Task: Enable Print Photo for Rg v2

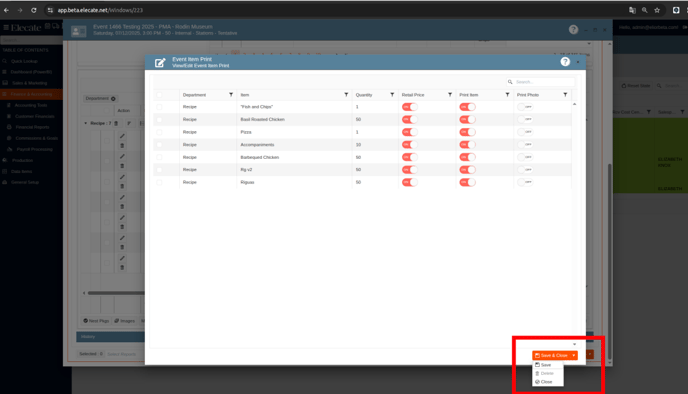Action: [x=525, y=169]
